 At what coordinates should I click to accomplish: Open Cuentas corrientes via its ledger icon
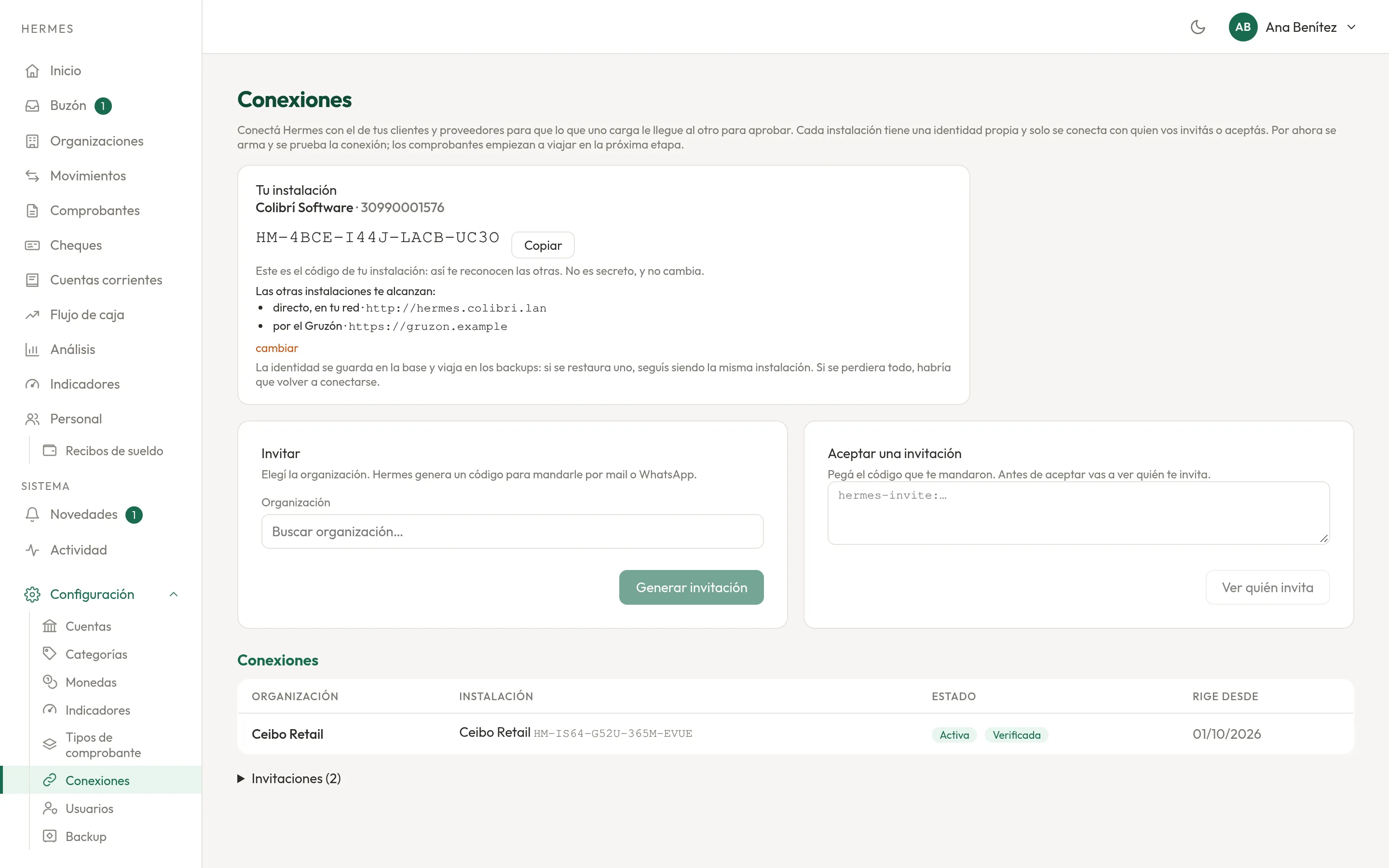(x=32, y=280)
